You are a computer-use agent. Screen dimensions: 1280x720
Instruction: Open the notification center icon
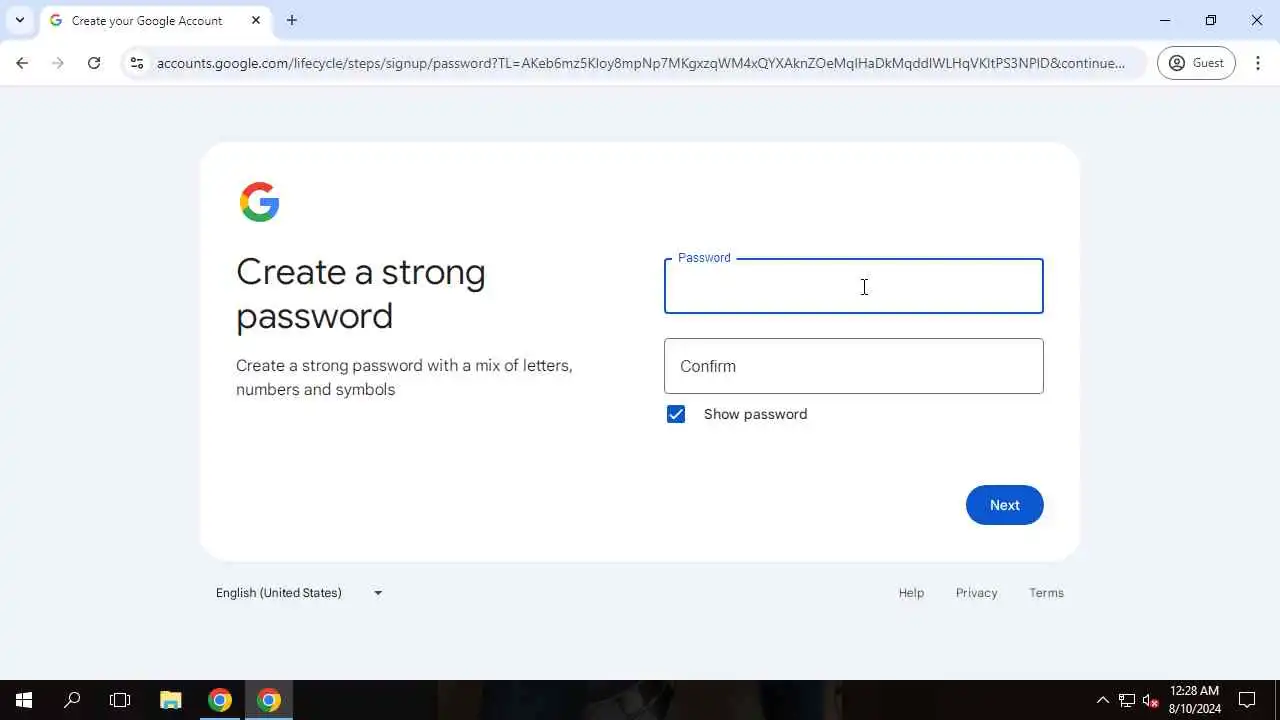coord(1248,700)
